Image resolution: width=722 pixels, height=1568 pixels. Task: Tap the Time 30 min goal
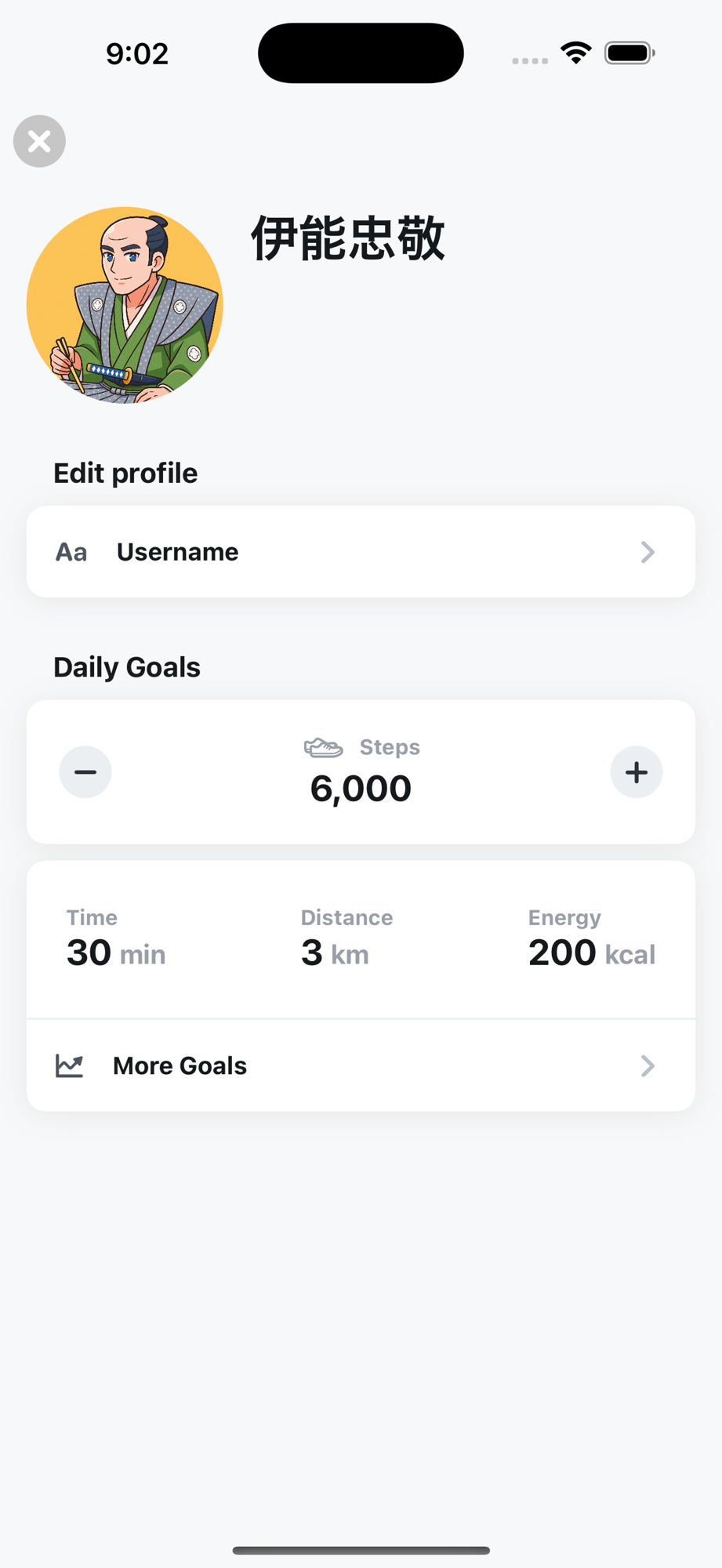(116, 939)
